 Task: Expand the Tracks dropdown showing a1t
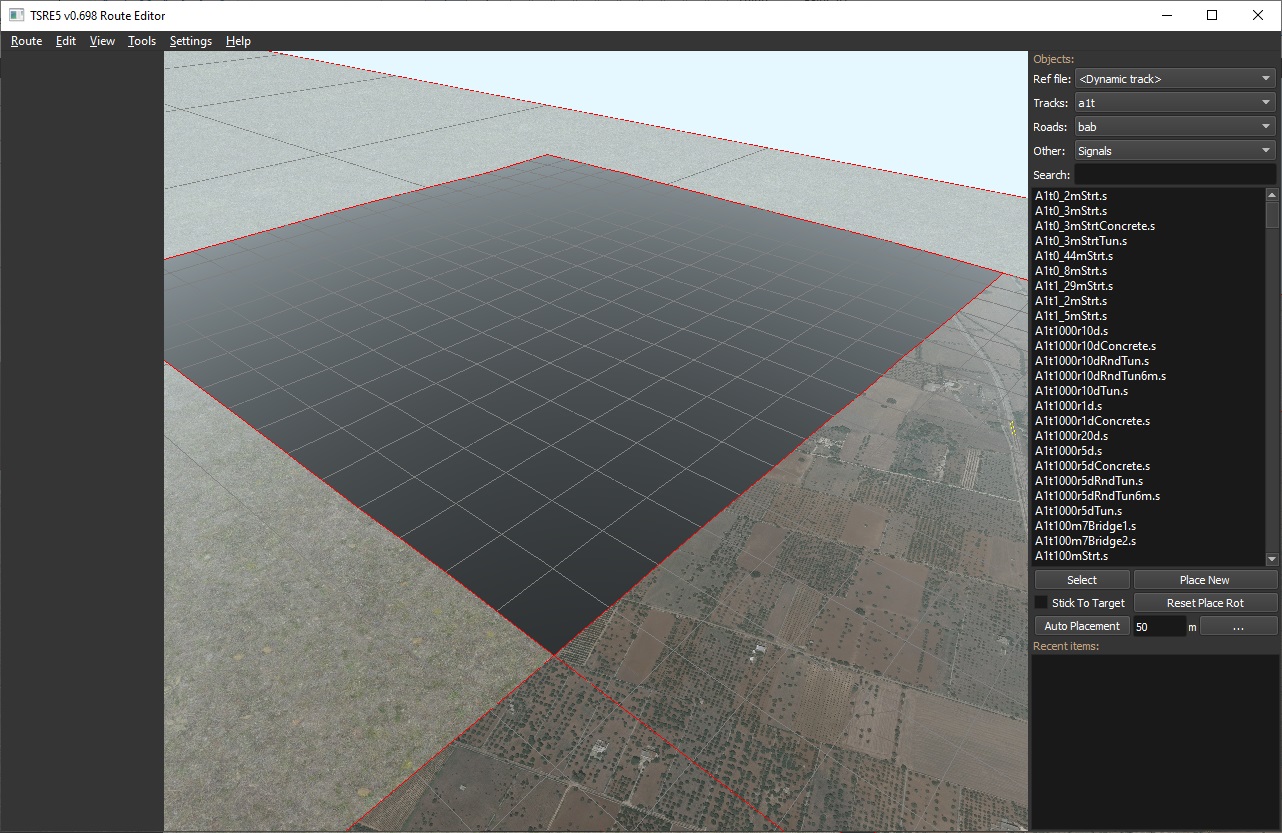coord(1175,103)
